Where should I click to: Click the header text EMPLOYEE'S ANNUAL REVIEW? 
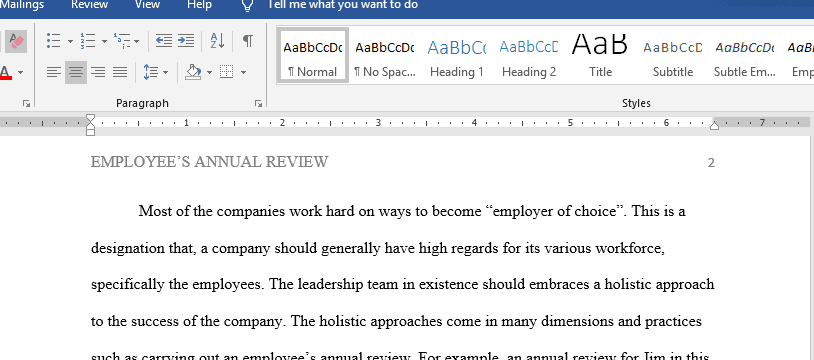pyautogui.click(x=209, y=162)
